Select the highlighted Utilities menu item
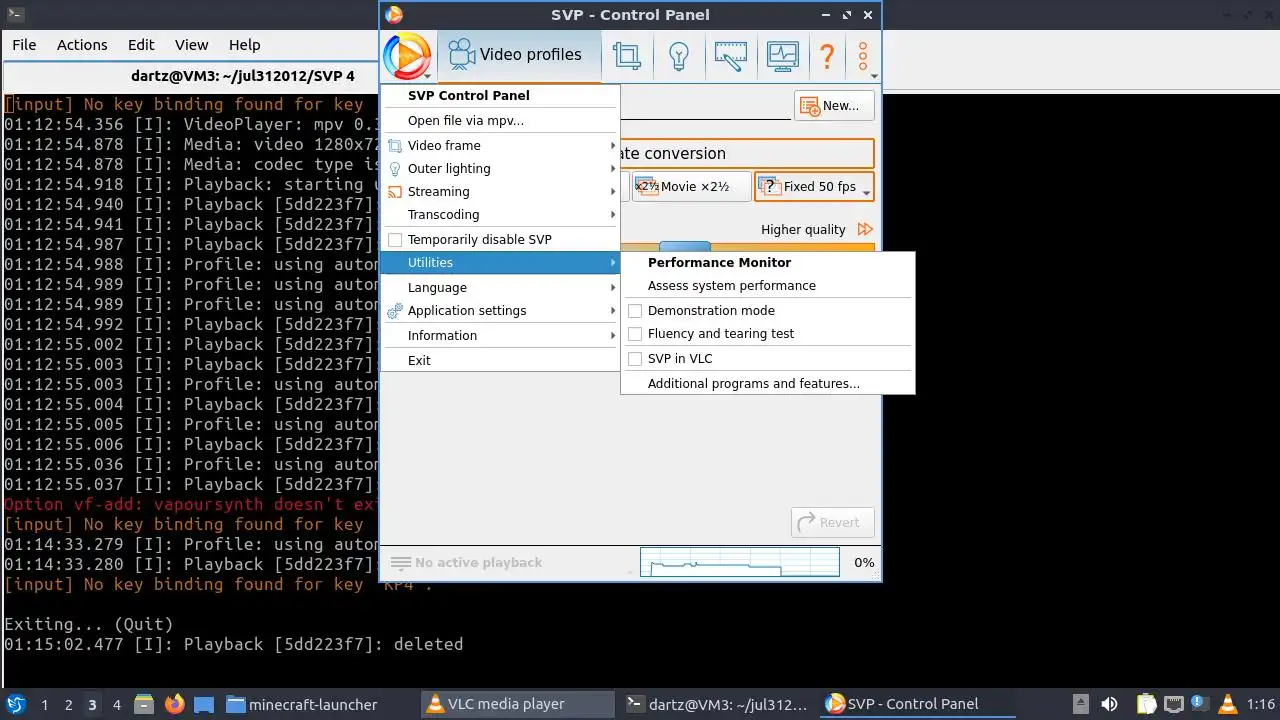The image size is (1280, 720). (500, 263)
